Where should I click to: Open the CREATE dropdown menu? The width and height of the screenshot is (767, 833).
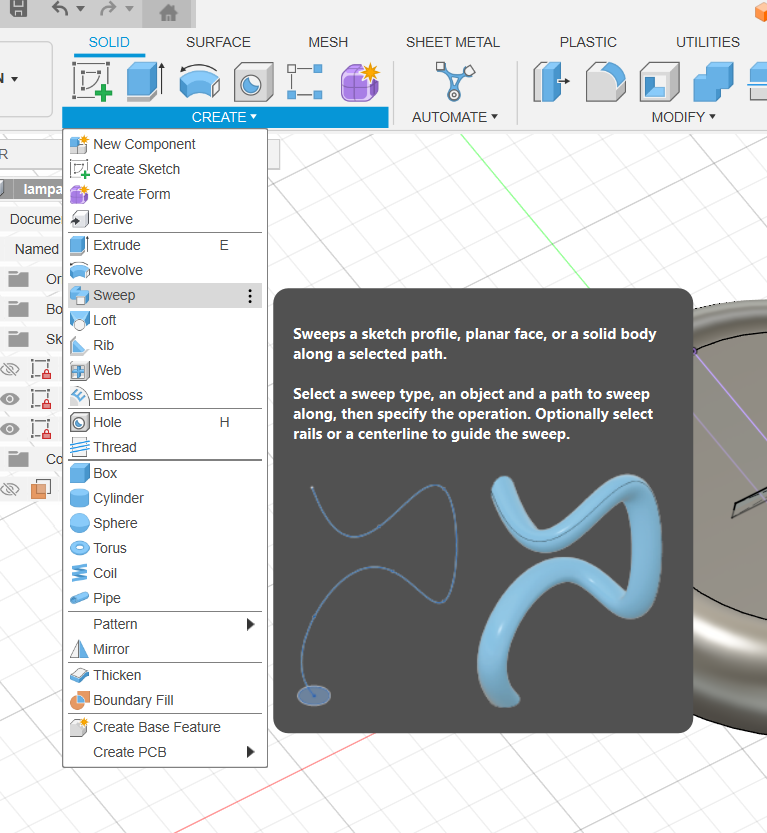[x=225, y=117]
